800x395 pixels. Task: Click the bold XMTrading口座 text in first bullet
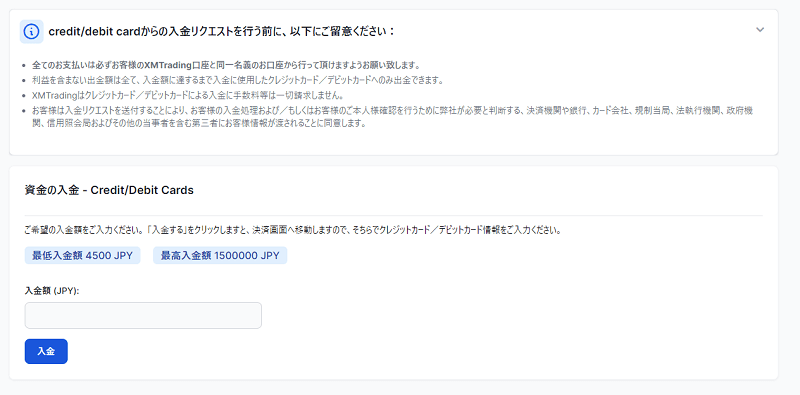(x=175, y=65)
